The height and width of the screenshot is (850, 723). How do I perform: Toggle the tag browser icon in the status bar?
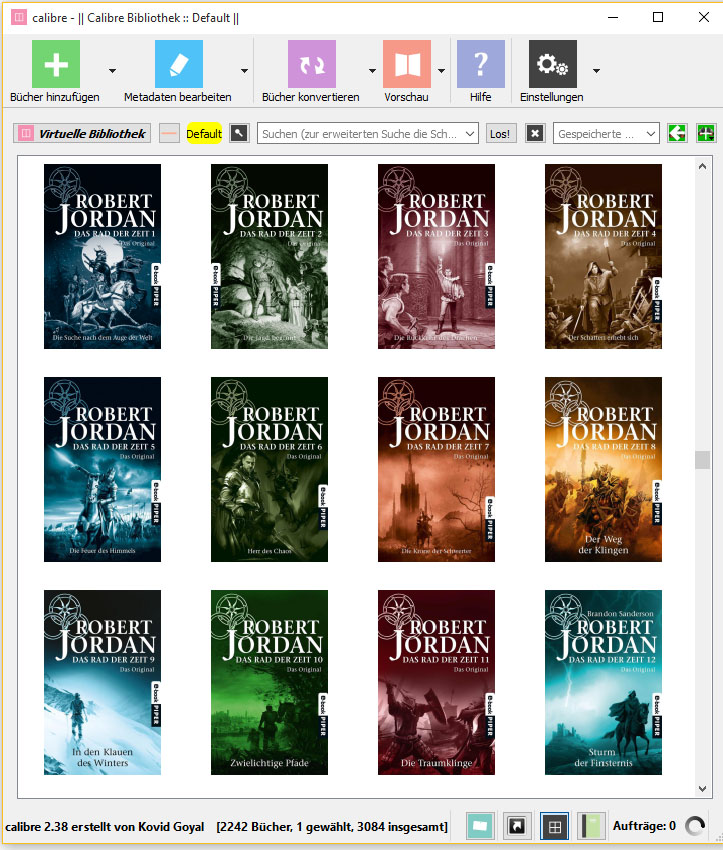517,826
